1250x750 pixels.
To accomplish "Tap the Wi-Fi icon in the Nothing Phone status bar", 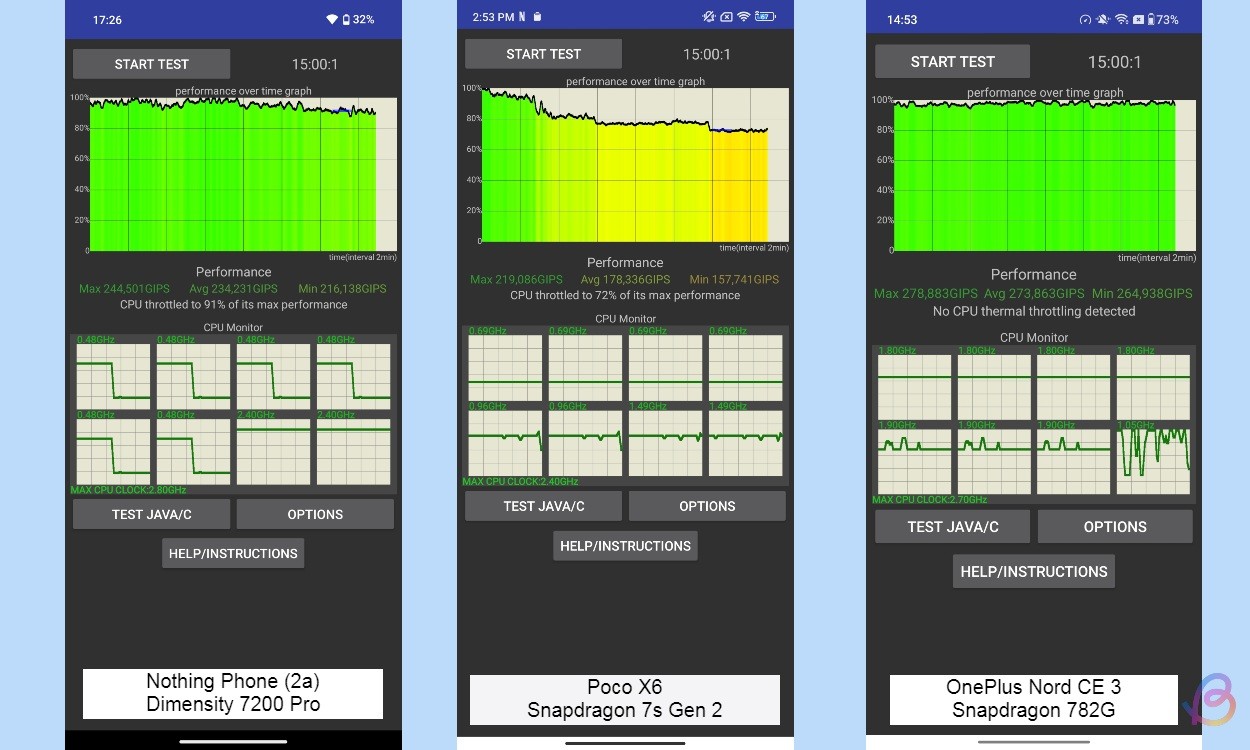I will 332,20.
